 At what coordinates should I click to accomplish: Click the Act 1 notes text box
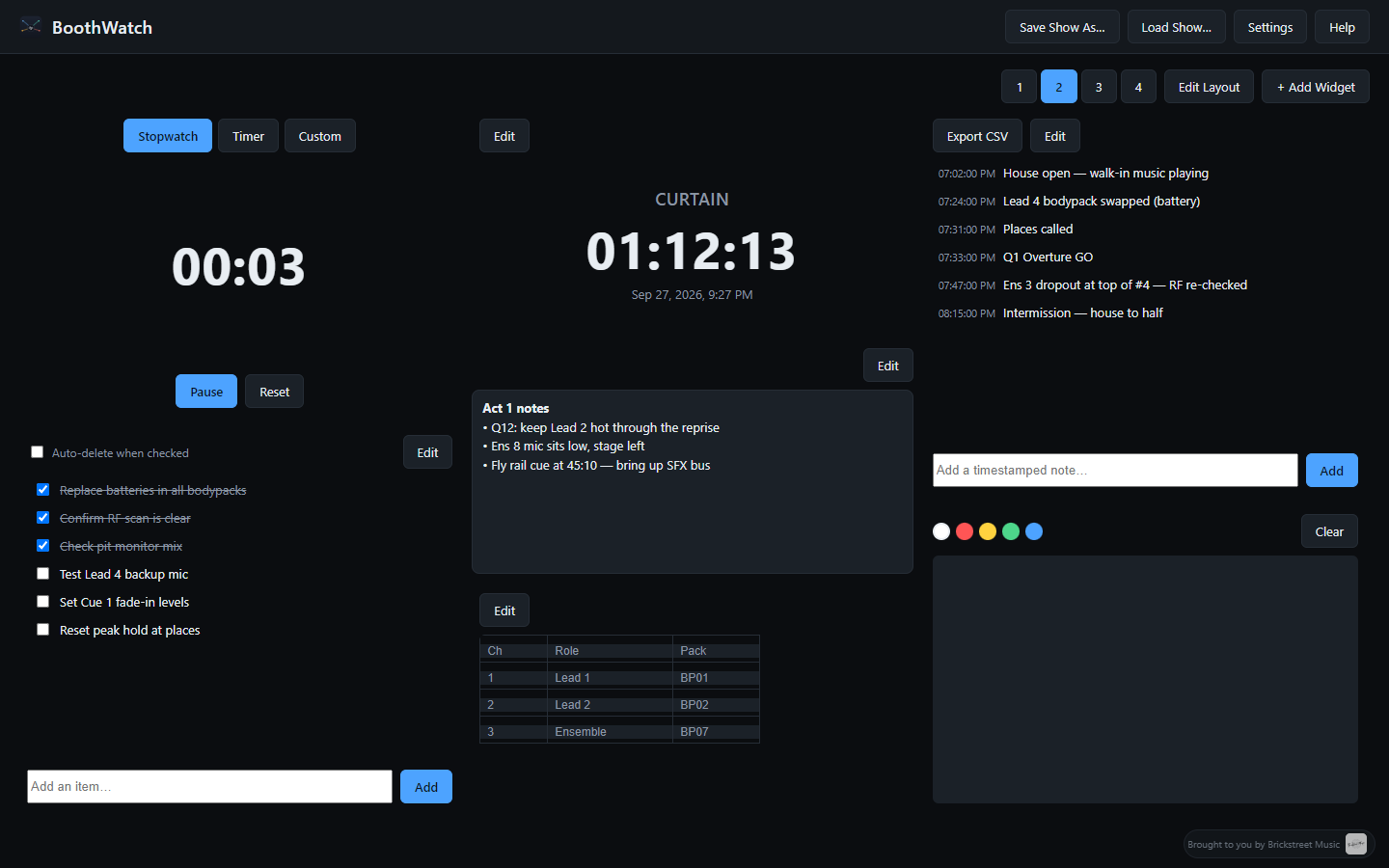[x=693, y=481]
